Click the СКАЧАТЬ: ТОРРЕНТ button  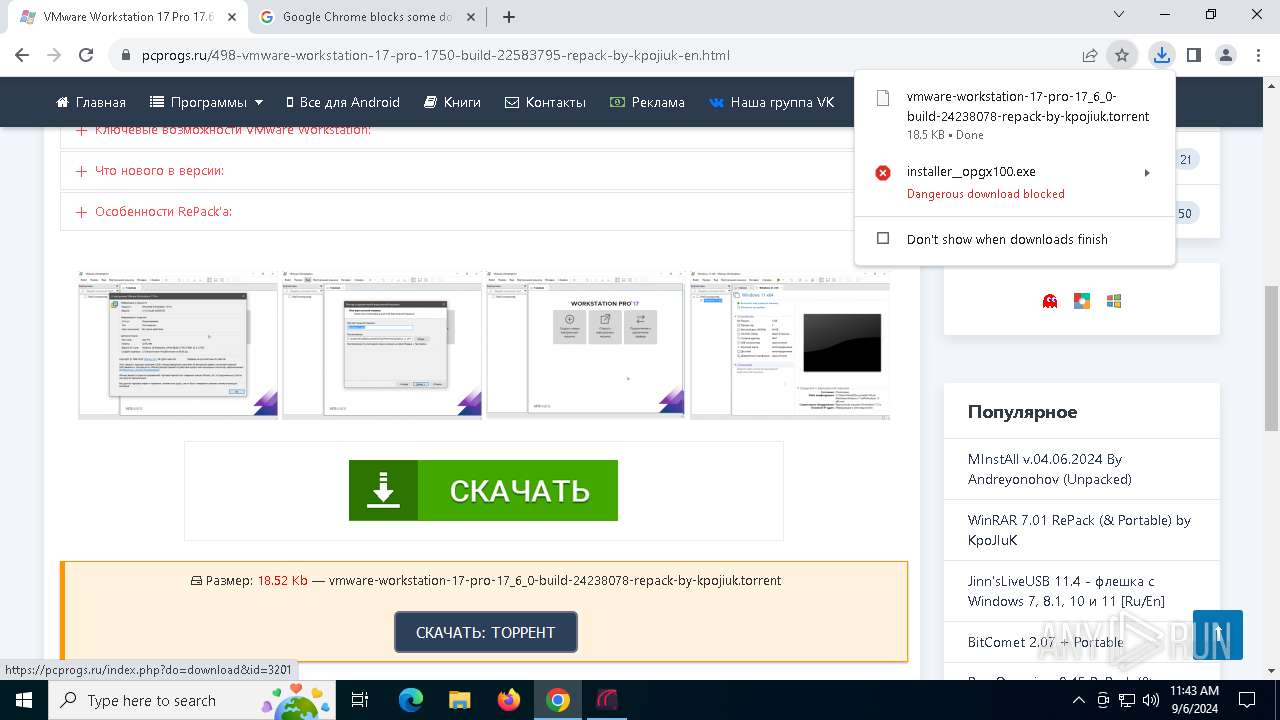(486, 632)
